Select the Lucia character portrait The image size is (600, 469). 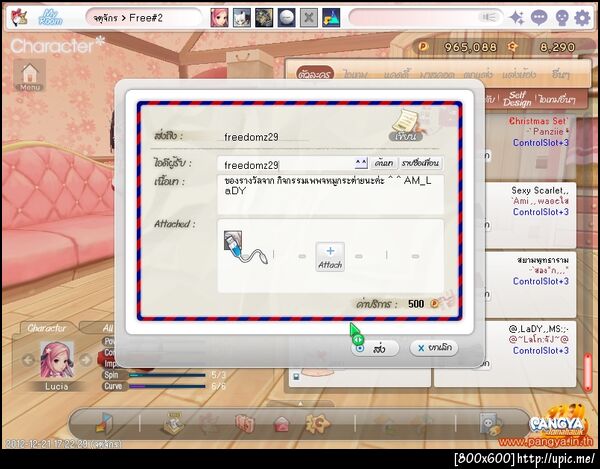[57, 360]
